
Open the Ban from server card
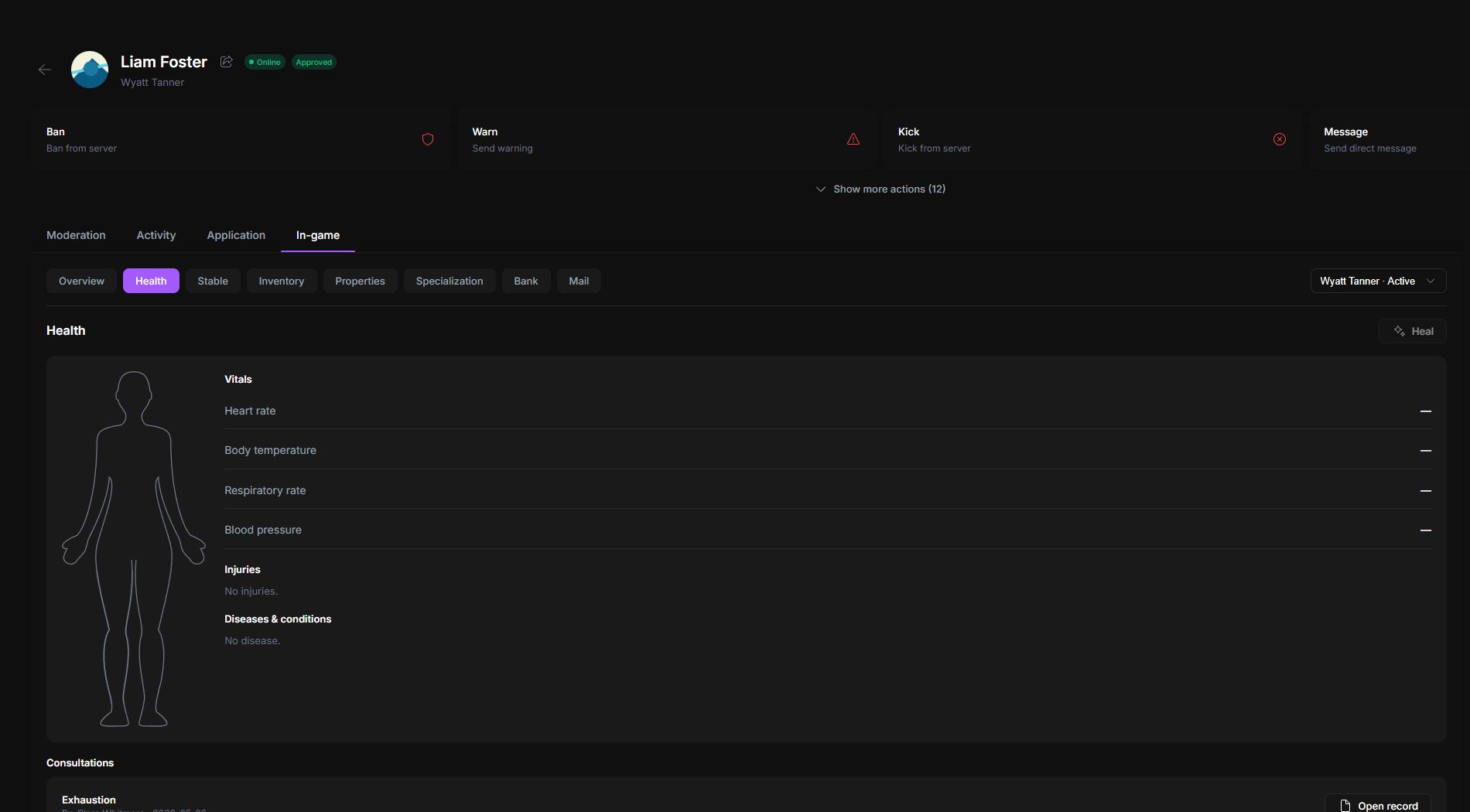point(241,139)
